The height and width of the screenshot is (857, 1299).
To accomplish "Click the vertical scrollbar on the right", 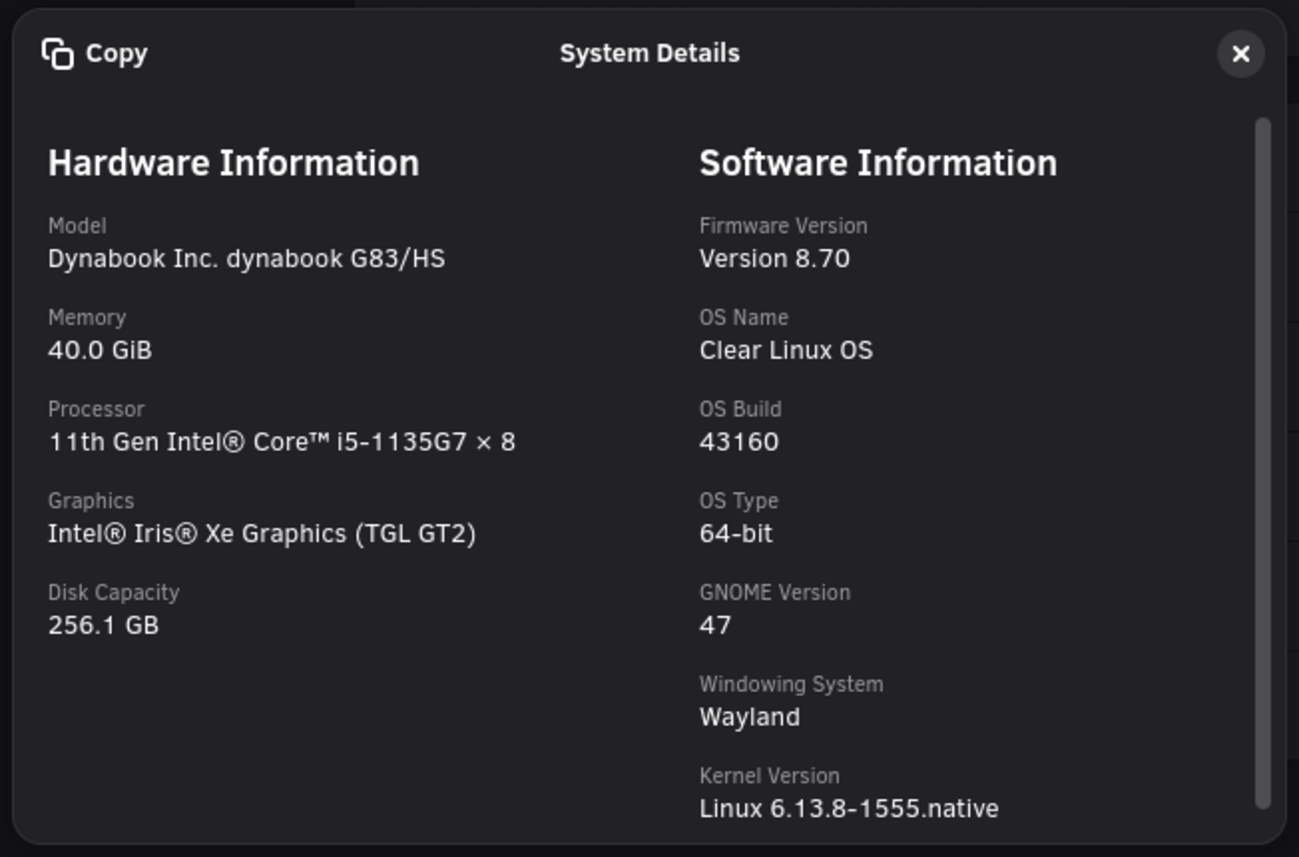I will click(1263, 460).
